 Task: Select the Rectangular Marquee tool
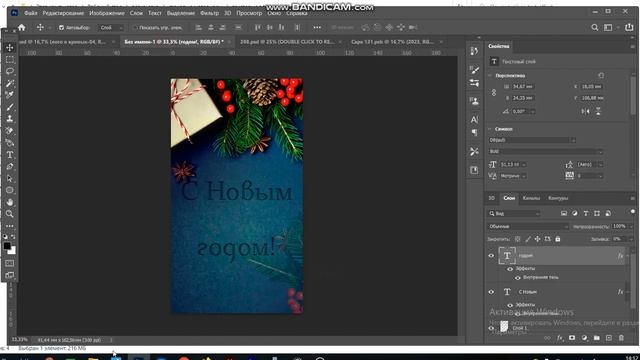[10, 60]
